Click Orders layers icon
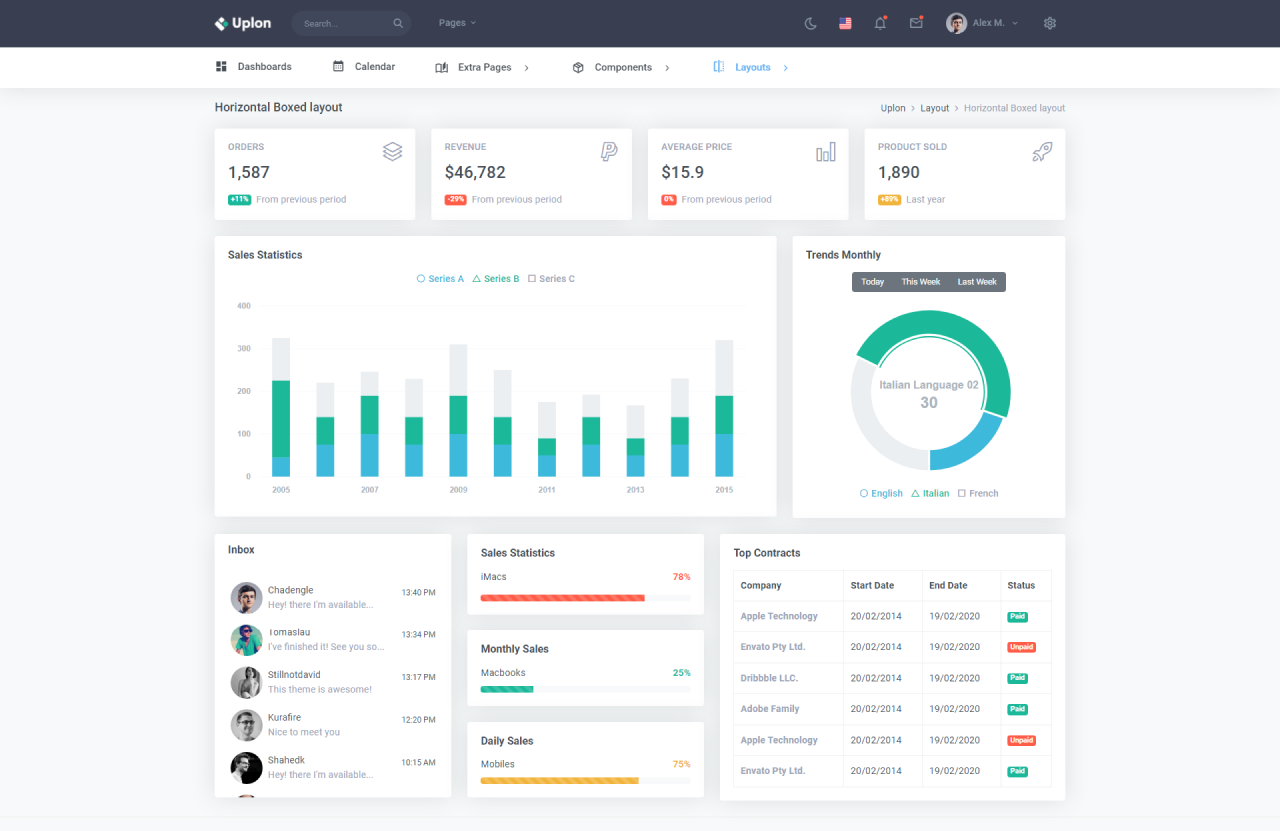The height and width of the screenshot is (831, 1280). pos(392,151)
